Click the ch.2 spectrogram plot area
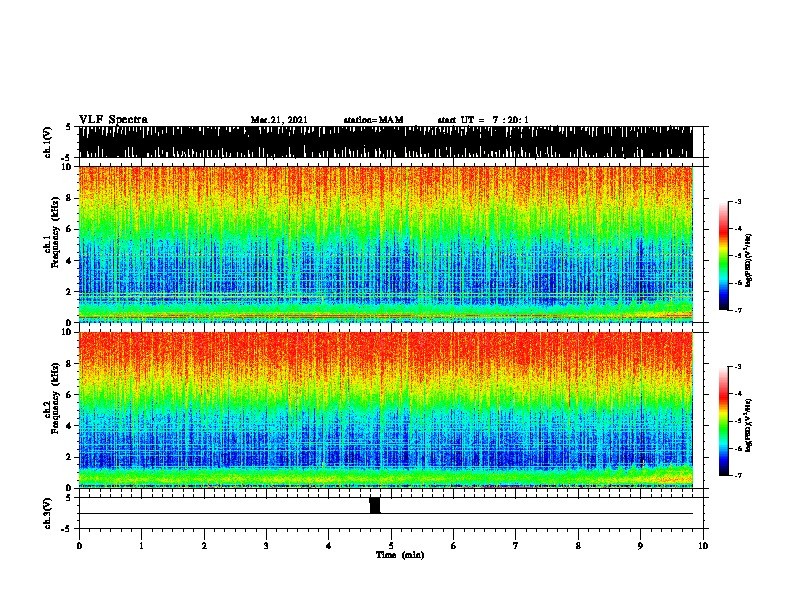This screenshot has height=612, width=792. tap(385, 410)
